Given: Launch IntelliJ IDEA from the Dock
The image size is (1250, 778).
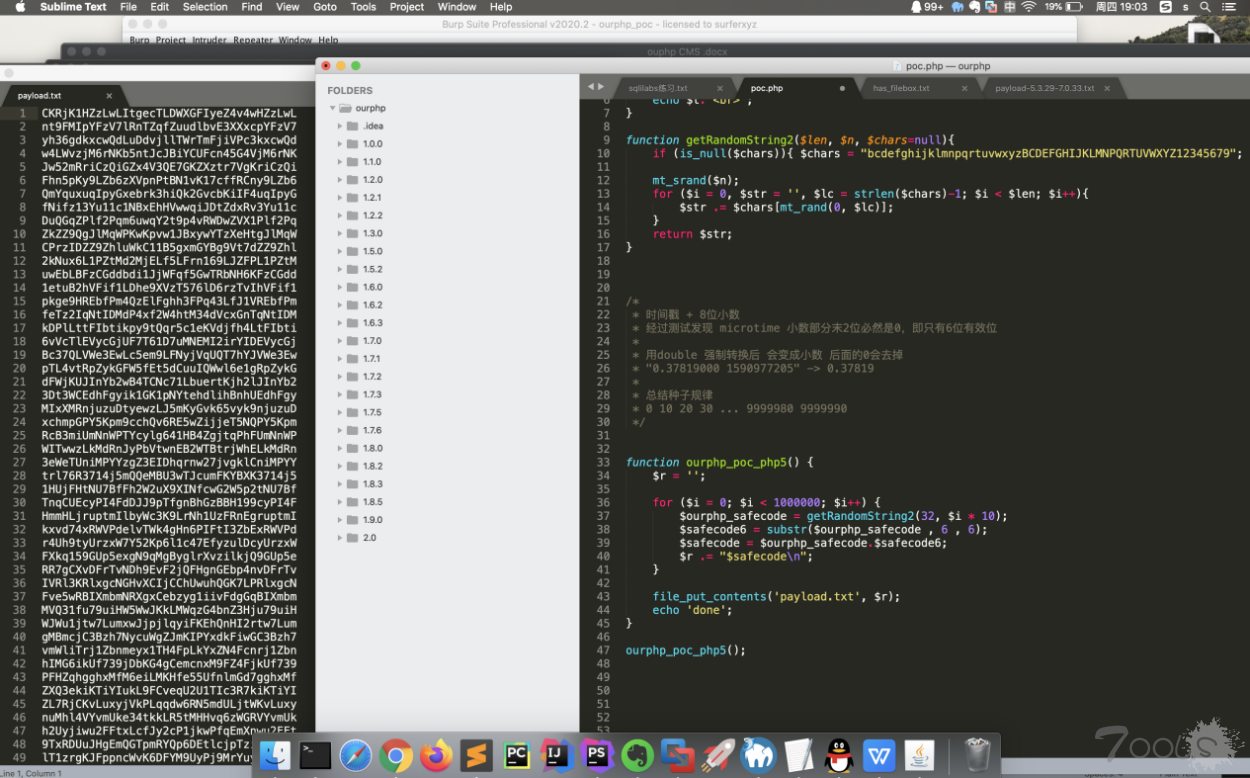Looking at the screenshot, I should point(557,755).
